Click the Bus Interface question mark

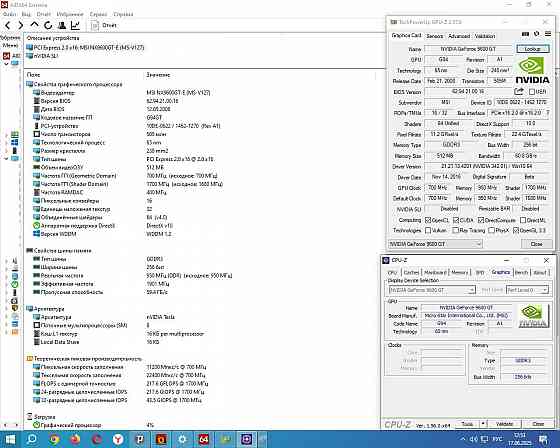[548, 113]
